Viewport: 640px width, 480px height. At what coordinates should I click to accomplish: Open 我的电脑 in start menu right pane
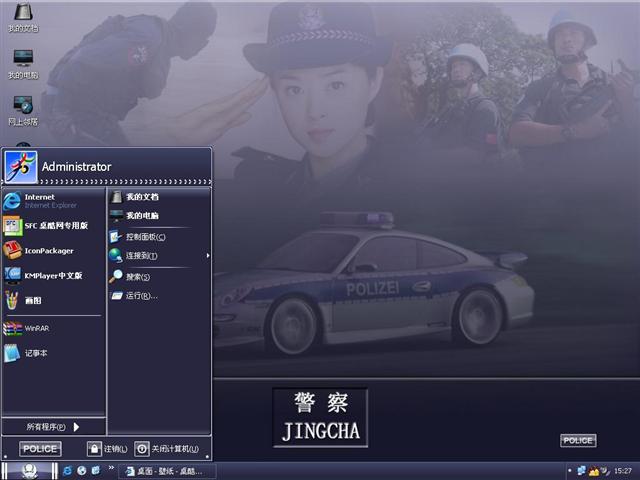[159, 216]
